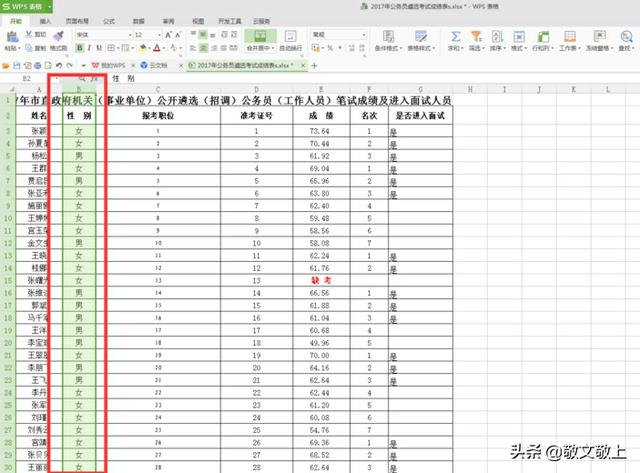640x473 pixels.
Task: Click the Sum (求和) sigma icon
Action: point(455,36)
